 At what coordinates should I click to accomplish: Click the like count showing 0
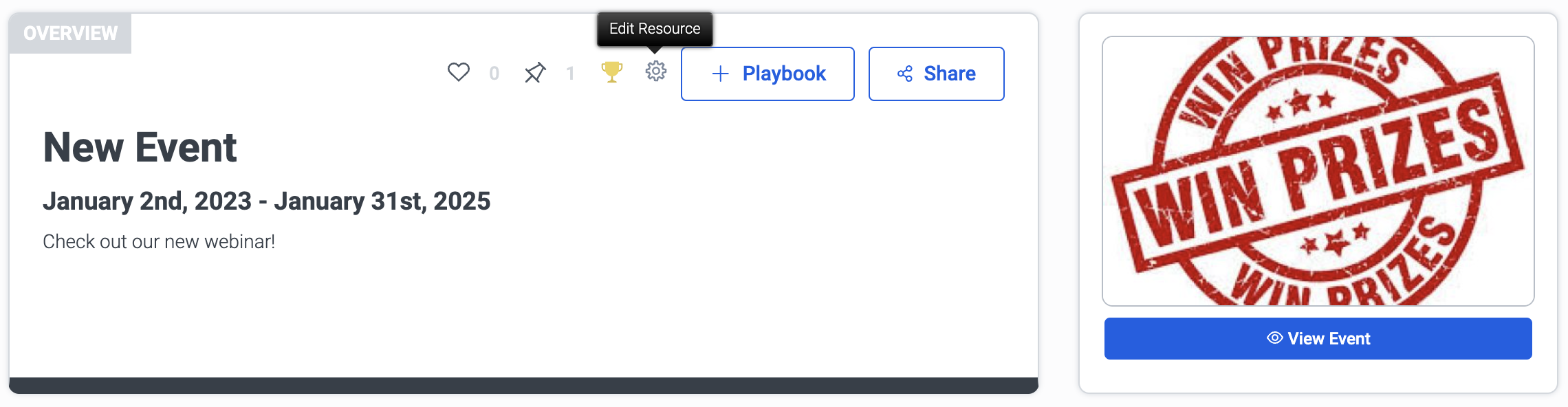(494, 74)
